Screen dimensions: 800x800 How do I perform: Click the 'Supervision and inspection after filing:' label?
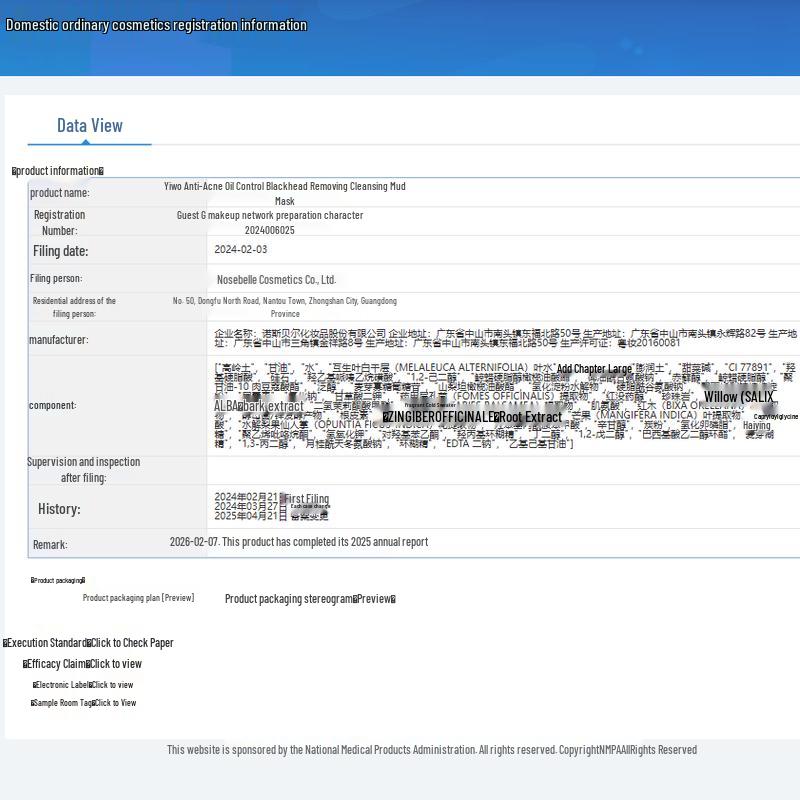click(84, 470)
